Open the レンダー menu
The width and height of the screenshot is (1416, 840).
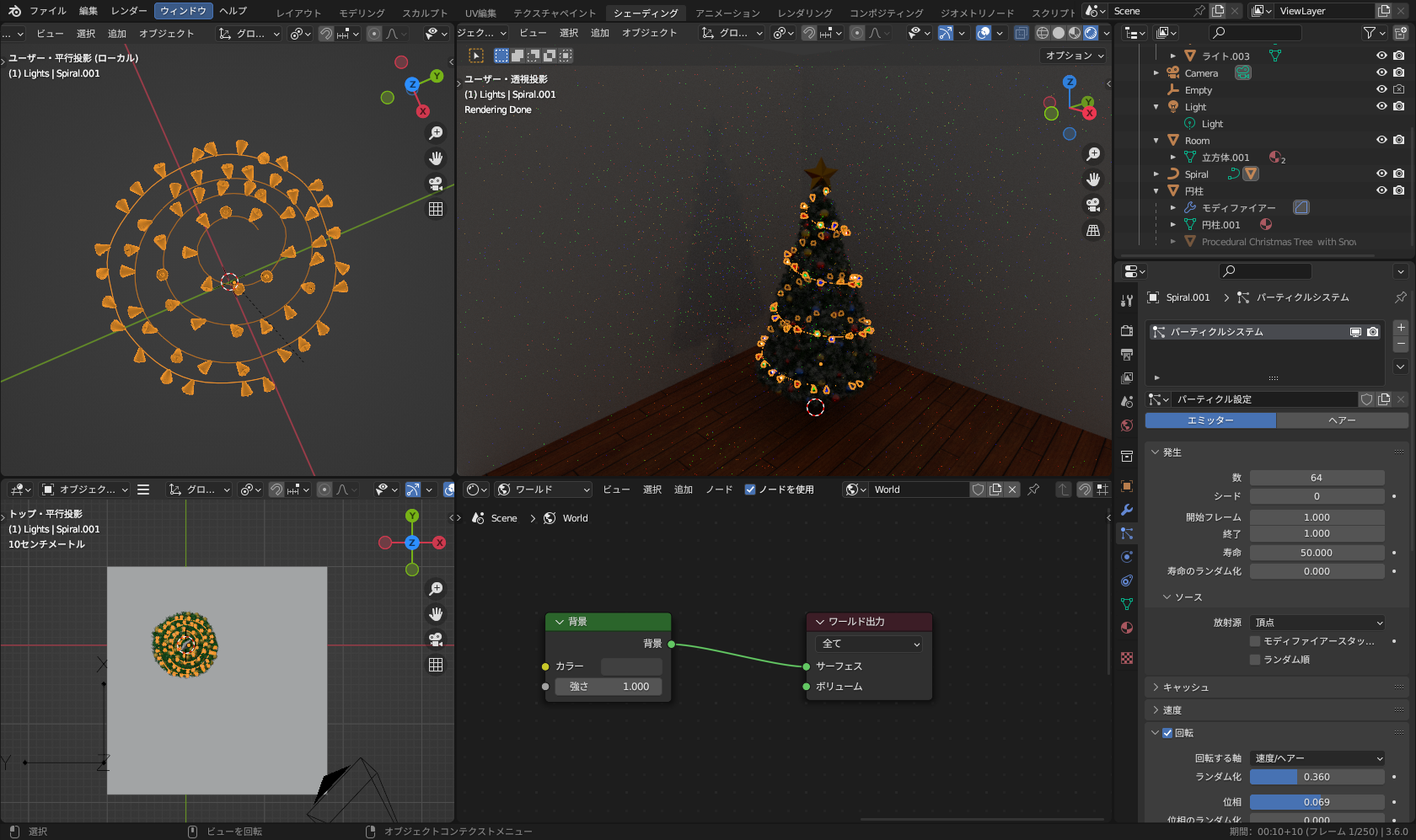pos(129,11)
